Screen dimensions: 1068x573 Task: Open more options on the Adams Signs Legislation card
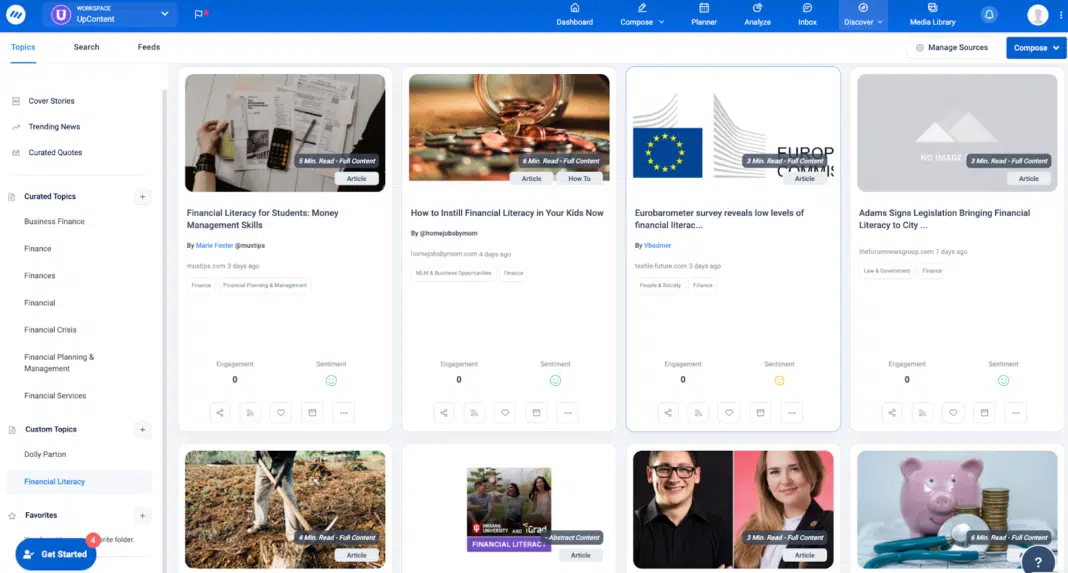(1015, 412)
